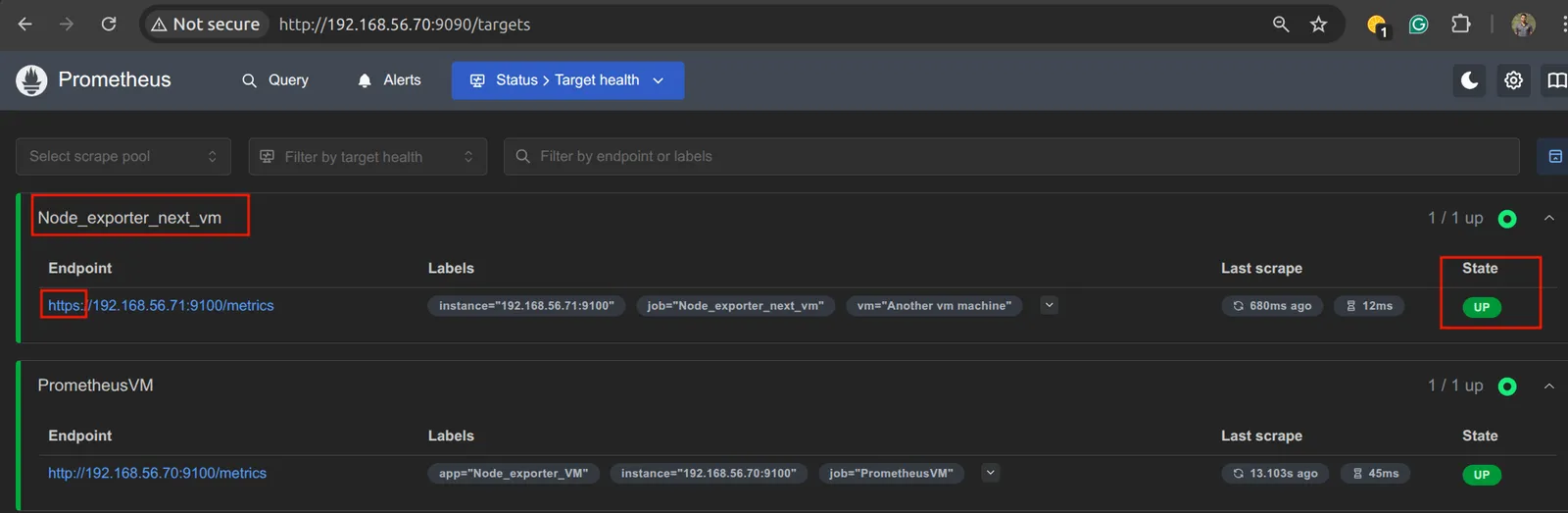Click the 13.103s ago last scrape badge
Viewport: 1568px width, 513px height.
point(1276,474)
